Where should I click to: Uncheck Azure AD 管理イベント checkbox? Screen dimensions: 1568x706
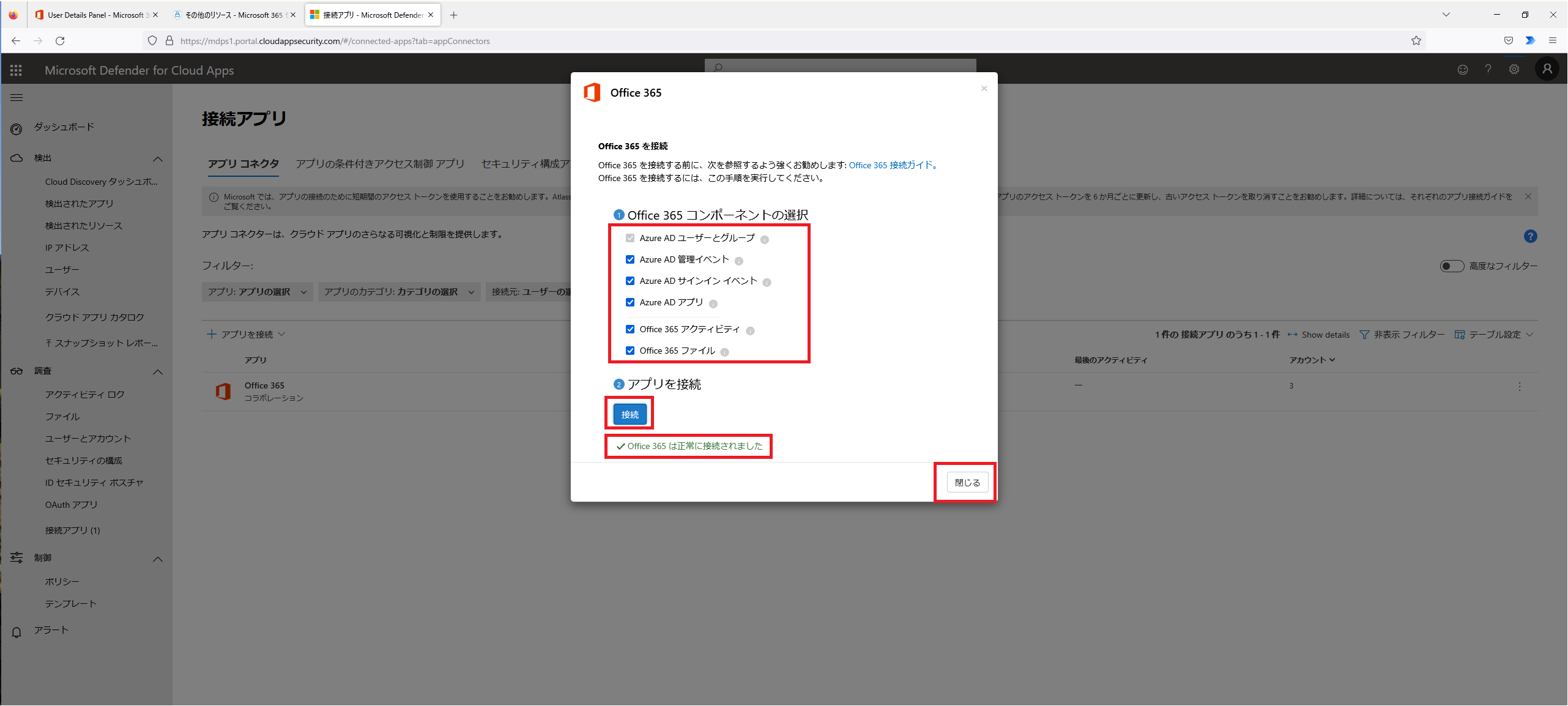tap(630, 259)
